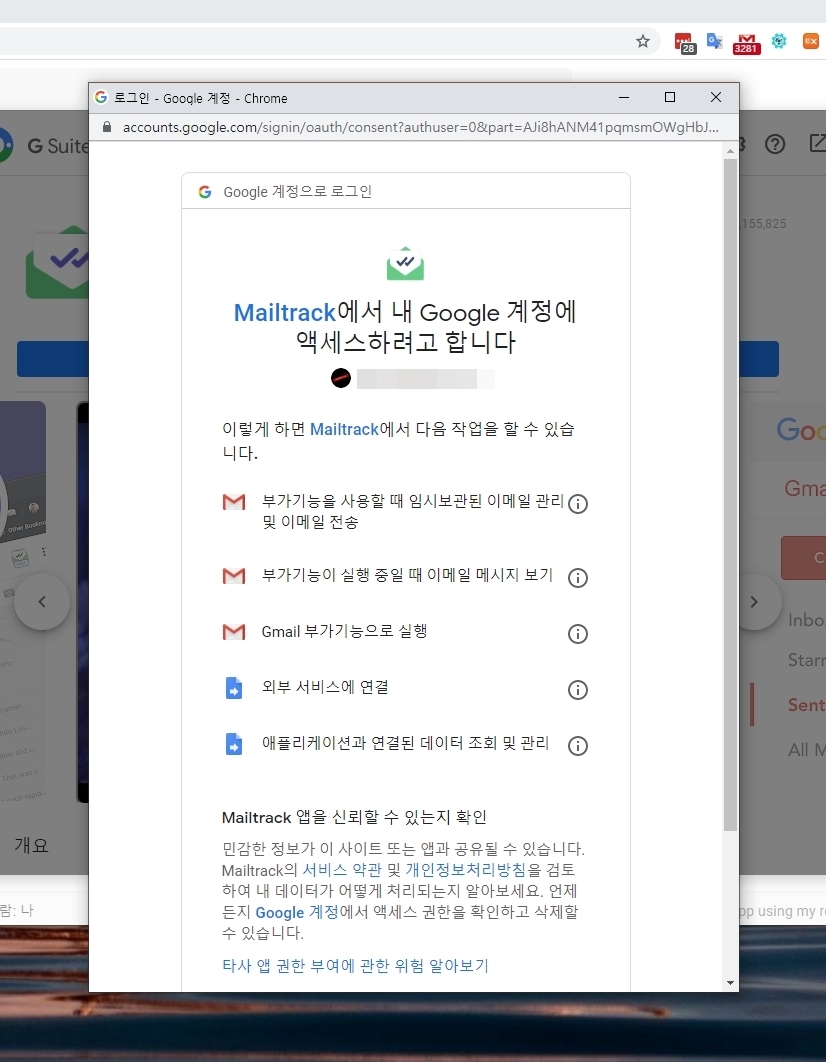
Task: Click the bookmark star icon in address bar
Action: 643,41
